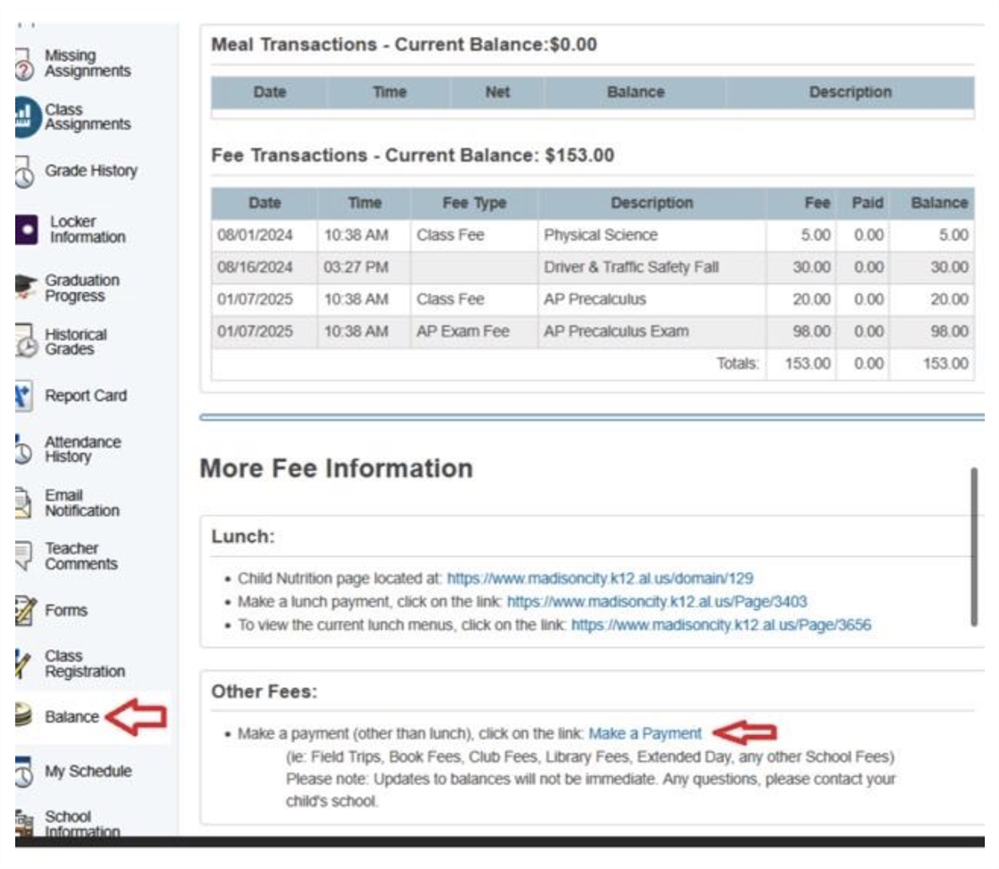This screenshot has height=869, width=999.
Task: Go to Class Assignments
Action: 87,117
